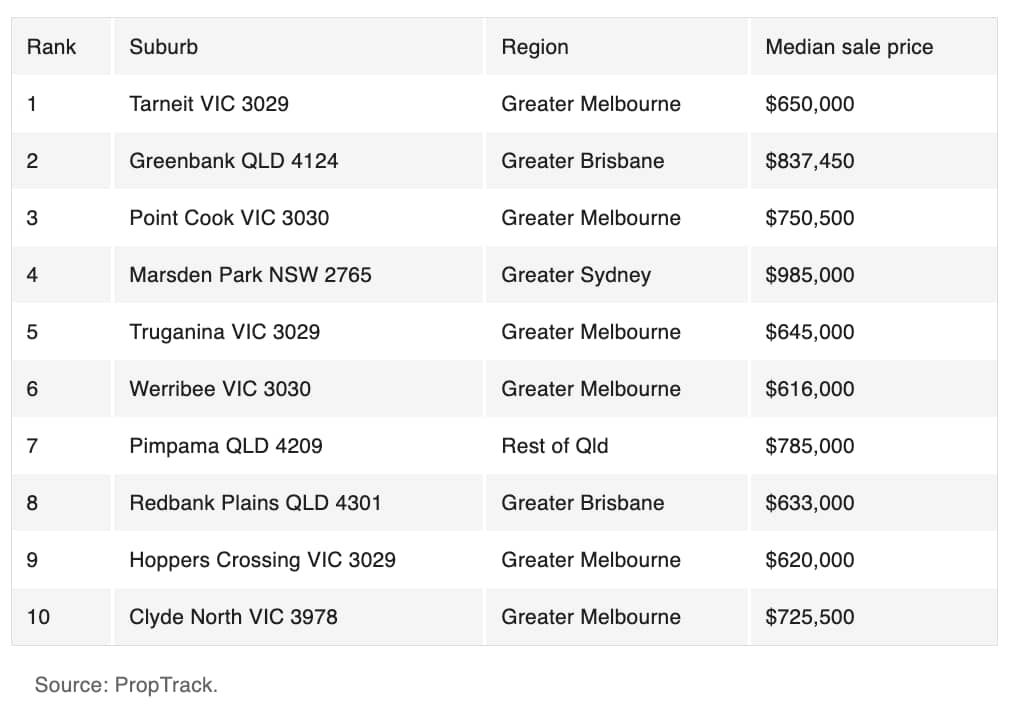Select the Clyde North VIC 3978 cell

pyautogui.click(x=298, y=616)
